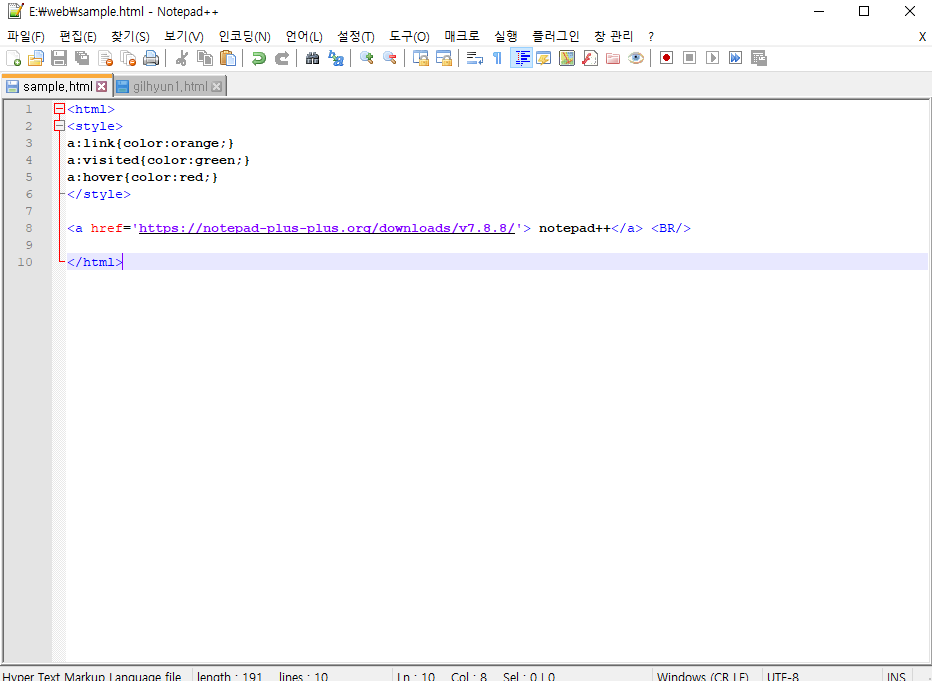
Task: Save current recorded macro icon
Action: click(759, 58)
